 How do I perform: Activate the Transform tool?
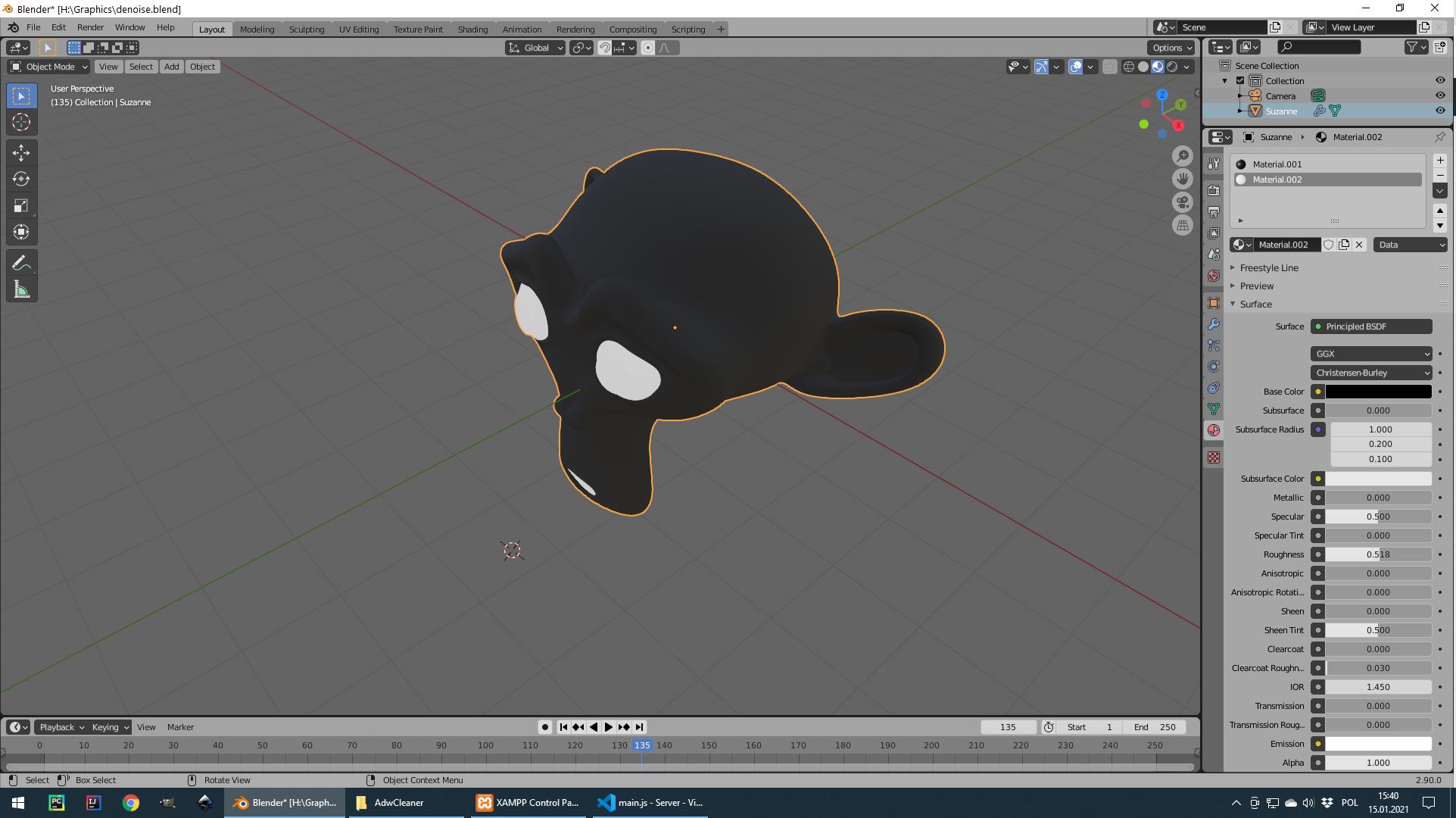[21, 232]
